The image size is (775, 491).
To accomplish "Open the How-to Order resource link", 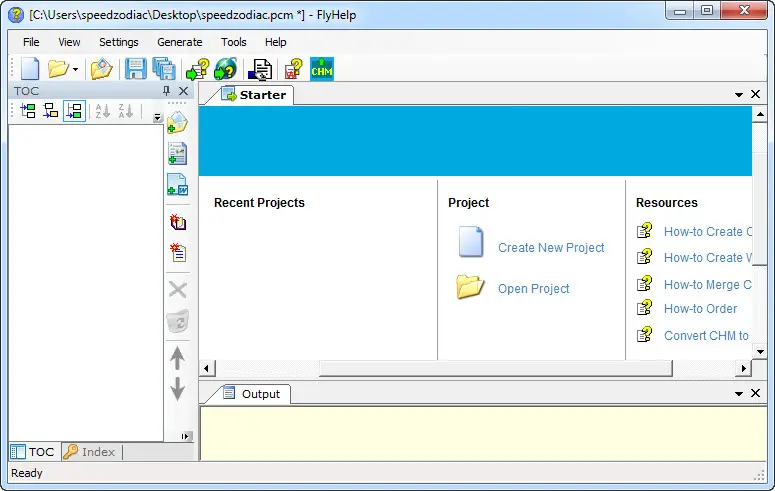I will (x=700, y=309).
